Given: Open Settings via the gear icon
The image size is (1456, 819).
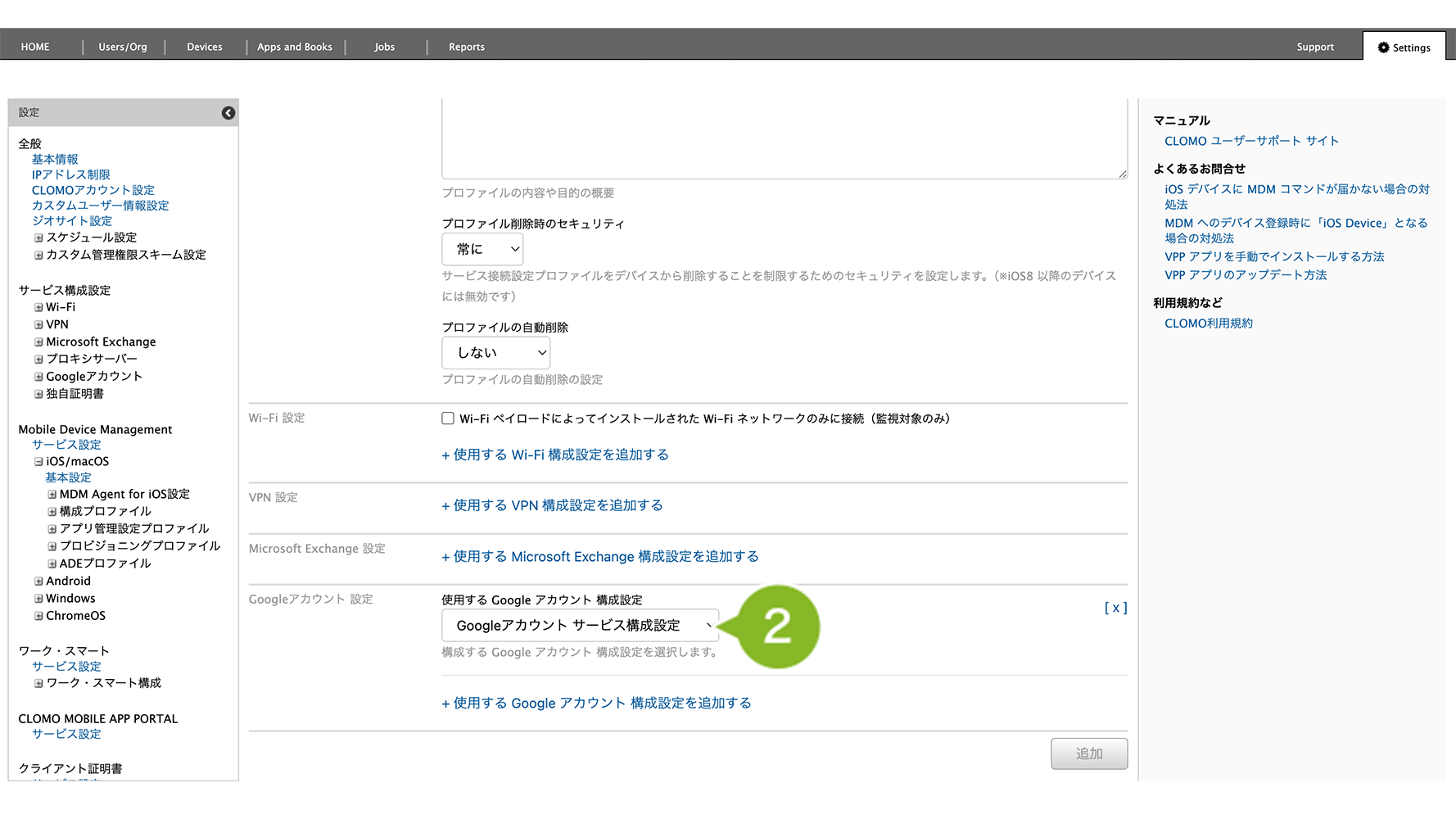Looking at the screenshot, I should pos(1383,48).
